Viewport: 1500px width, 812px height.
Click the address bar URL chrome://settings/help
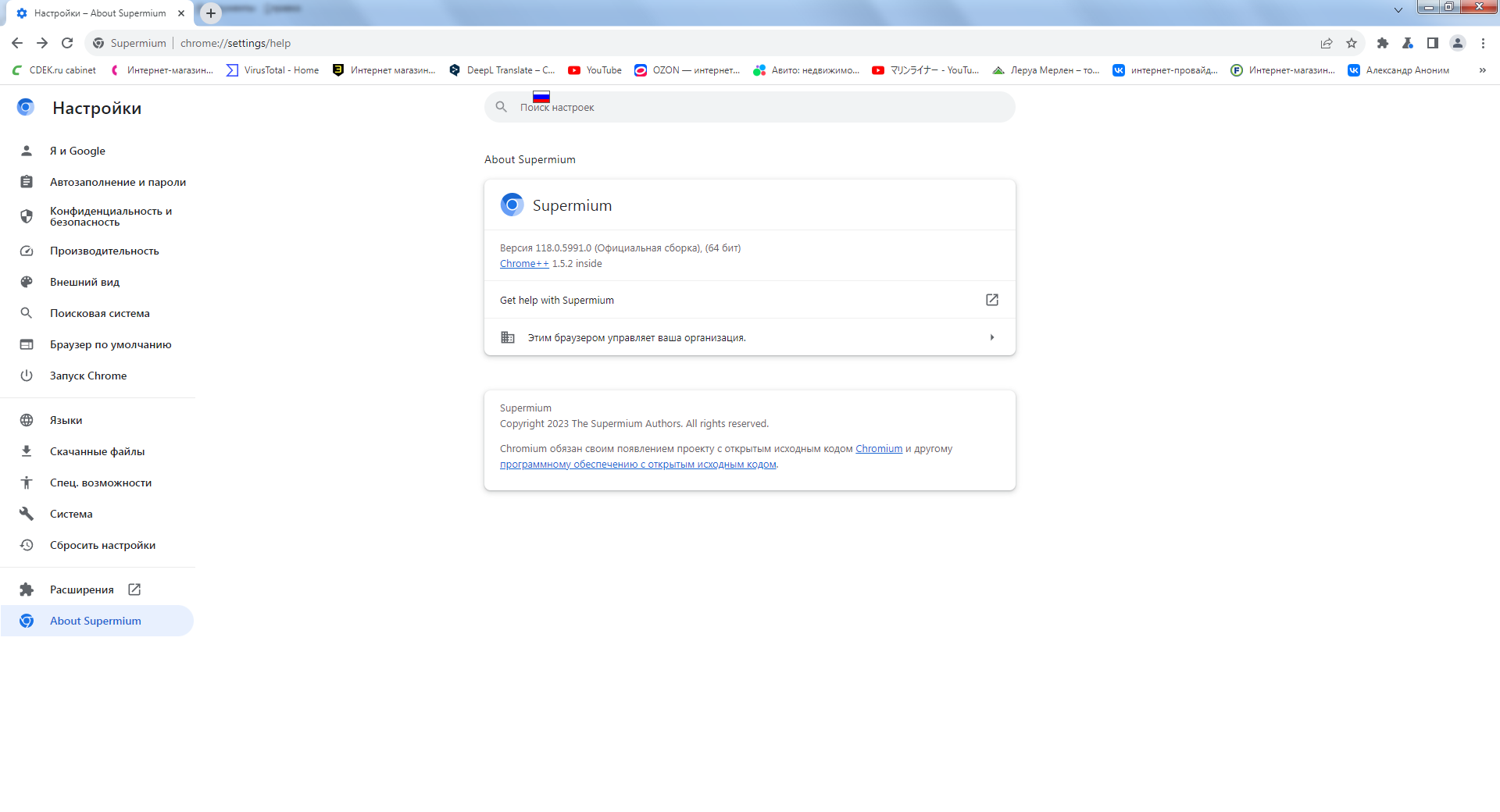(235, 43)
